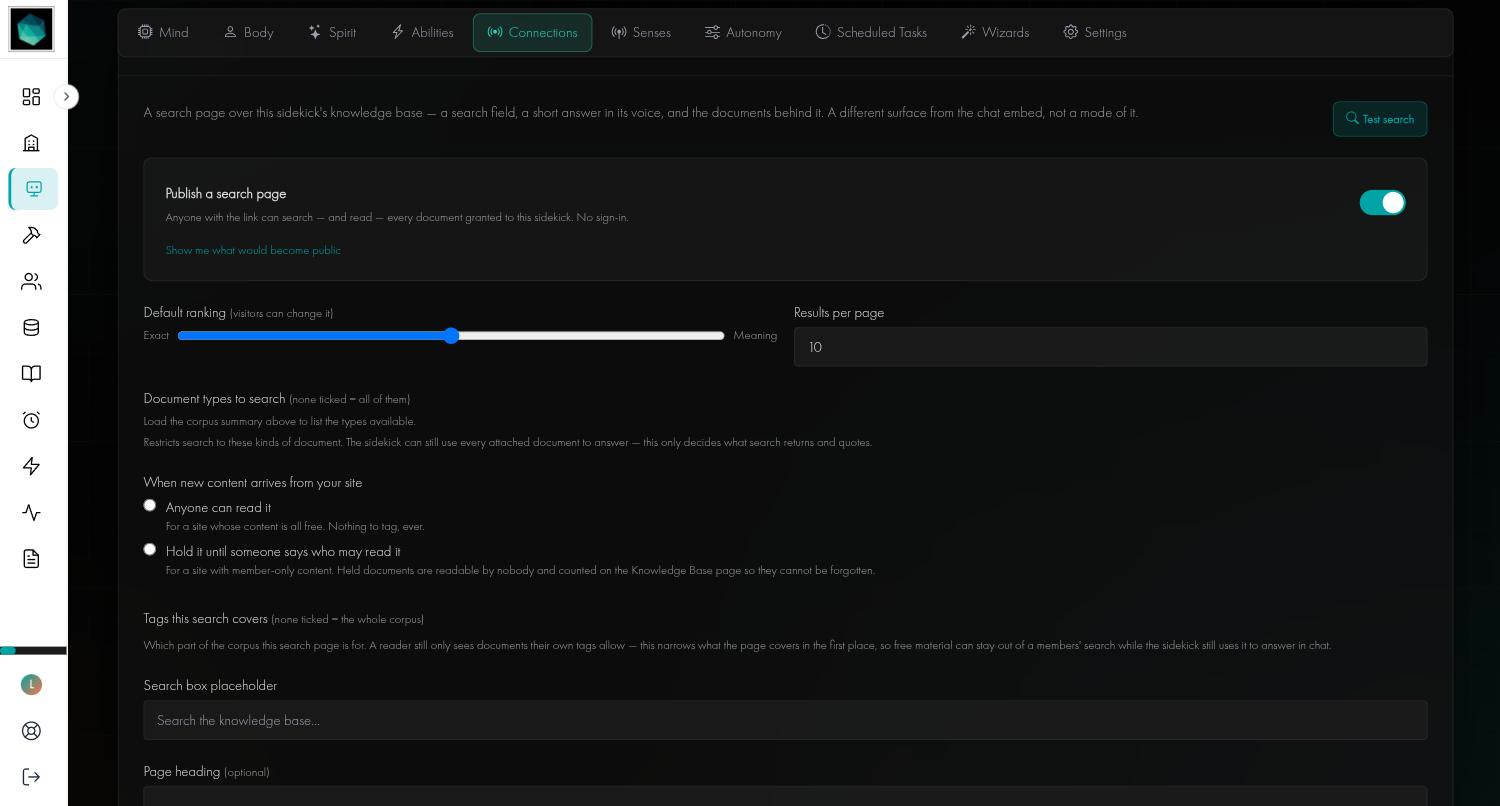The height and width of the screenshot is (806, 1500).
Task: Select the highlighted sidekick robot sidebar icon
Action: tap(34, 189)
